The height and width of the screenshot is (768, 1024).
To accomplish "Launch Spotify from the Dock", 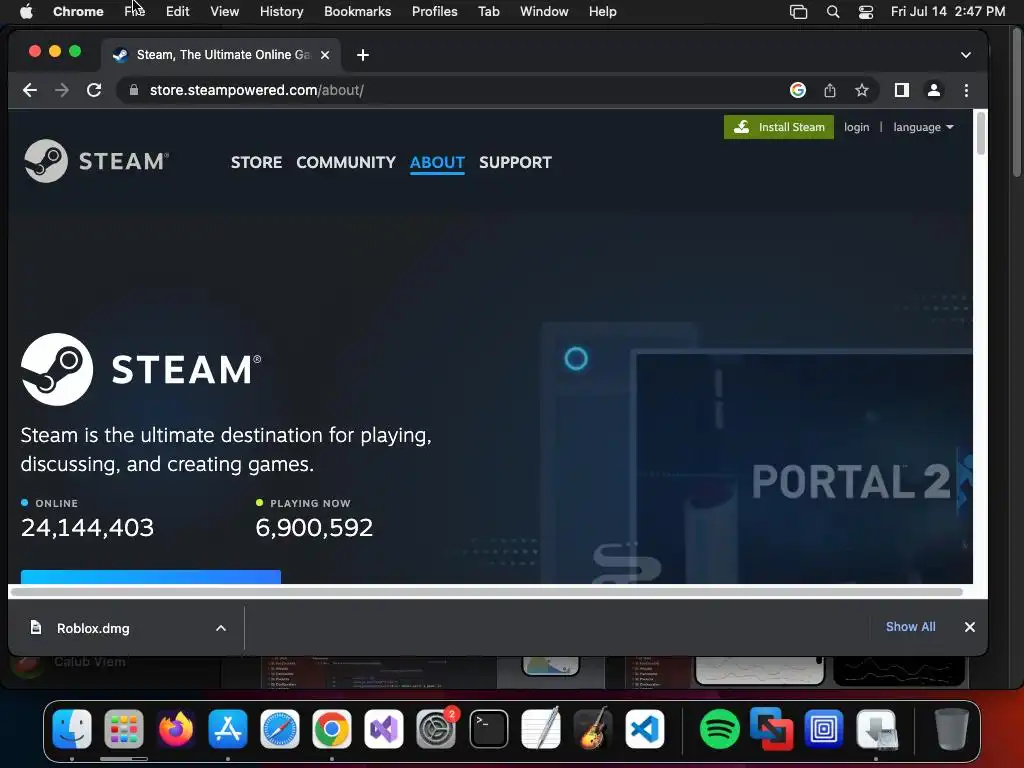I will pyautogui.click(x=720, y=729).
